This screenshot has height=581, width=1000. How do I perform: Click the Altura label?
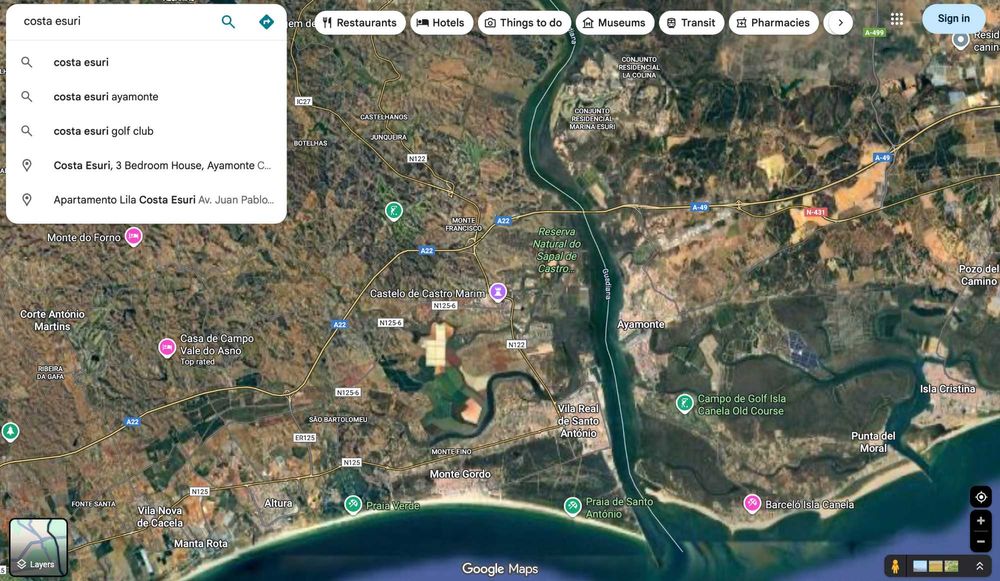pyautogui.click(x=278, y=503)
